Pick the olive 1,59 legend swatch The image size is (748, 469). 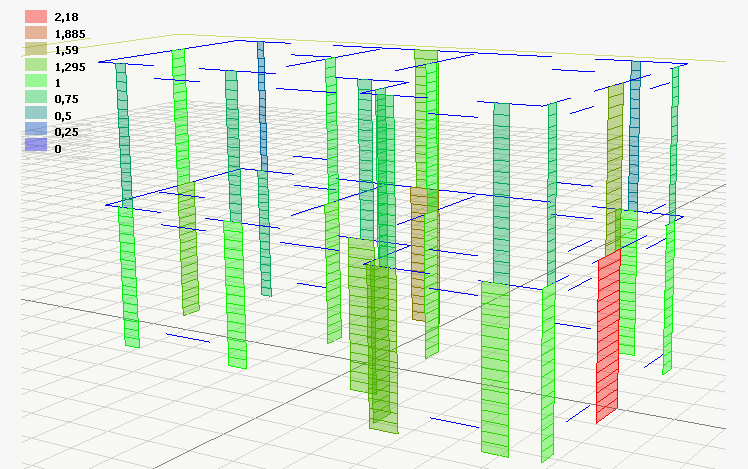tap(36, 50)
